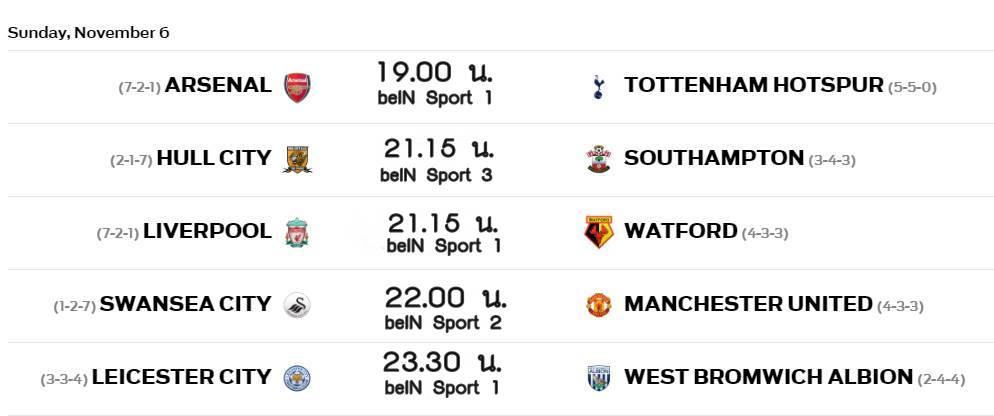This screenshot has height=416, width=994.
Task: Click the beIN Sport 3 channel label
Action: (436, 175)
